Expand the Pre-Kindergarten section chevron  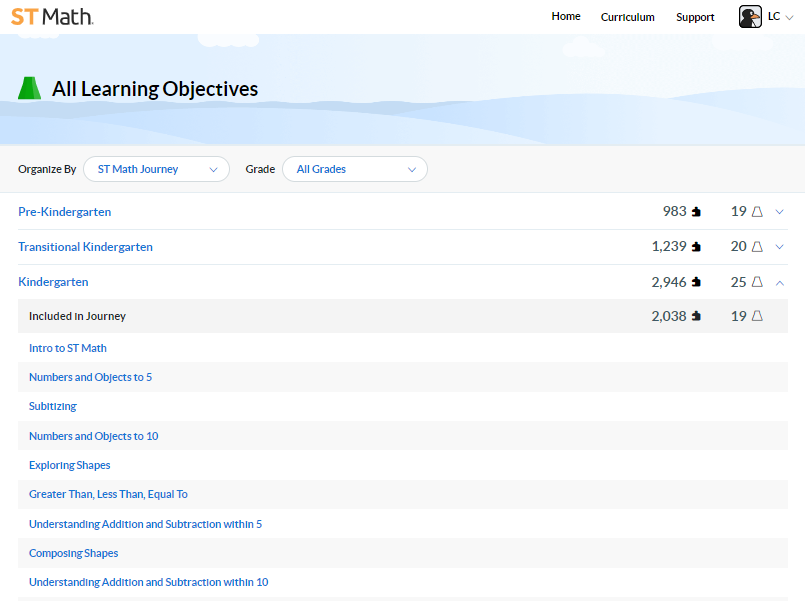coord(779,212)
